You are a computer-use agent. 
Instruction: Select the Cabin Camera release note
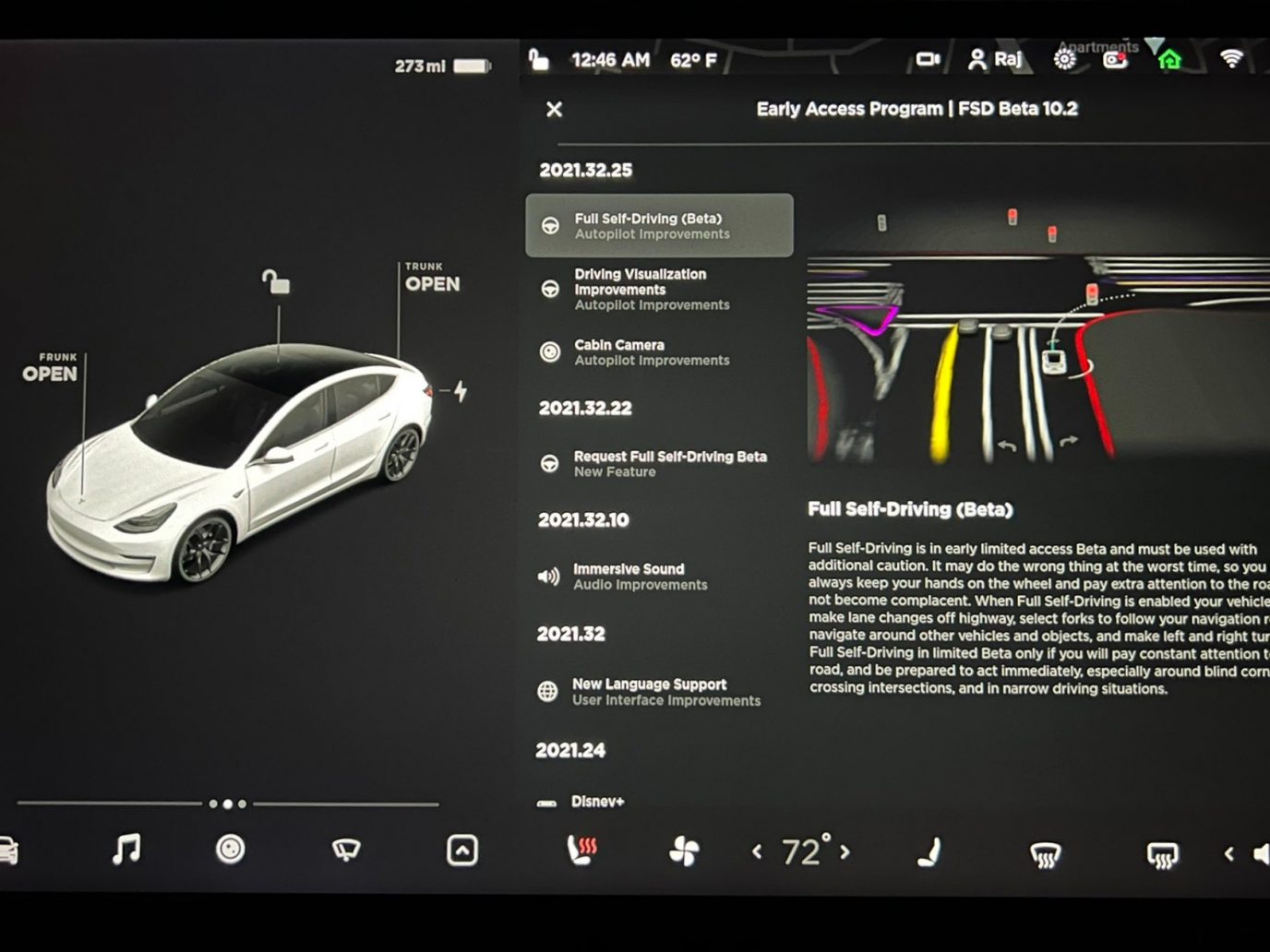coord(659,351)
